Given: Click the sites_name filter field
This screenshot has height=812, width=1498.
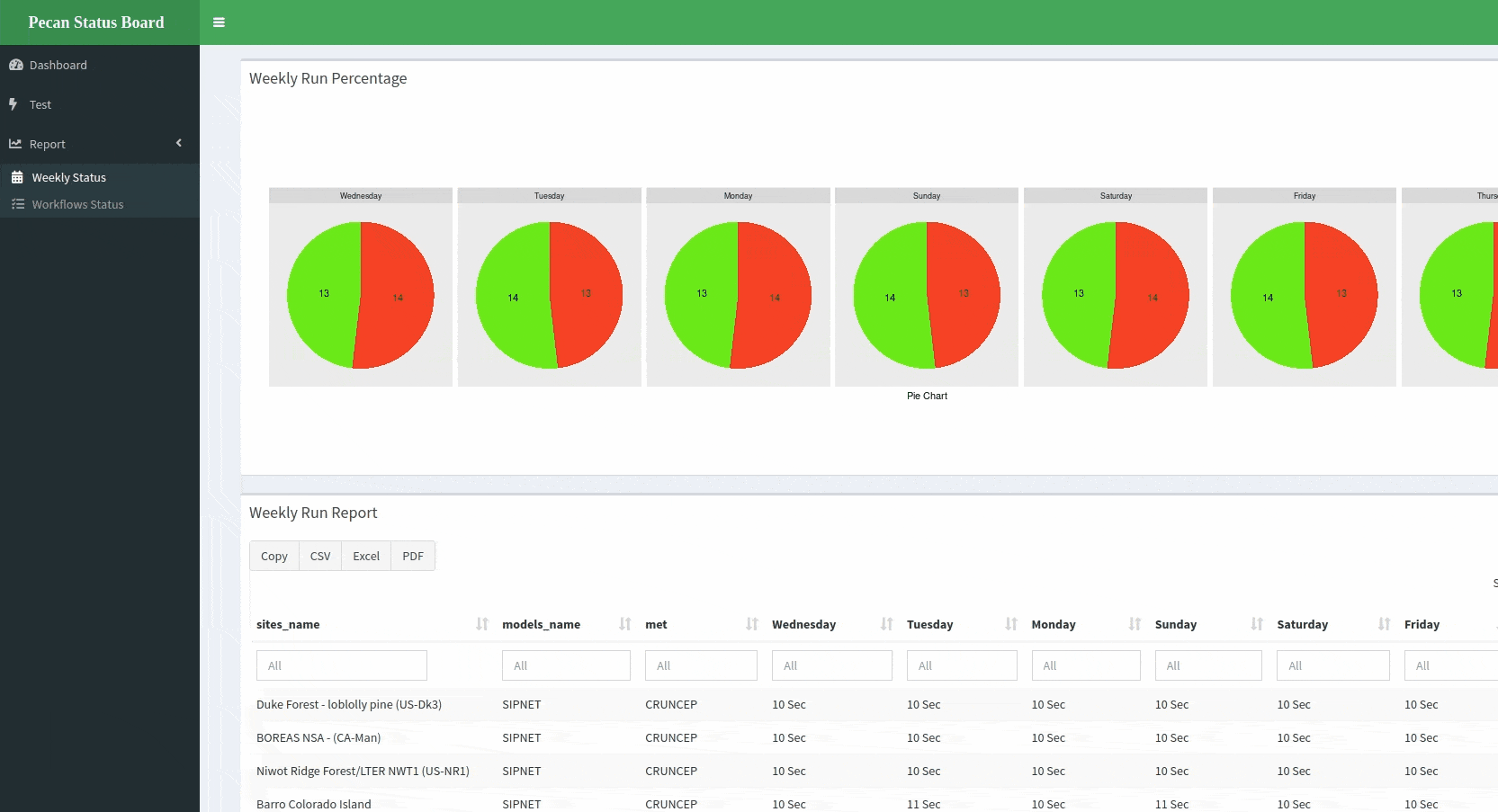Looking at the screenshot, I should 342,665.
